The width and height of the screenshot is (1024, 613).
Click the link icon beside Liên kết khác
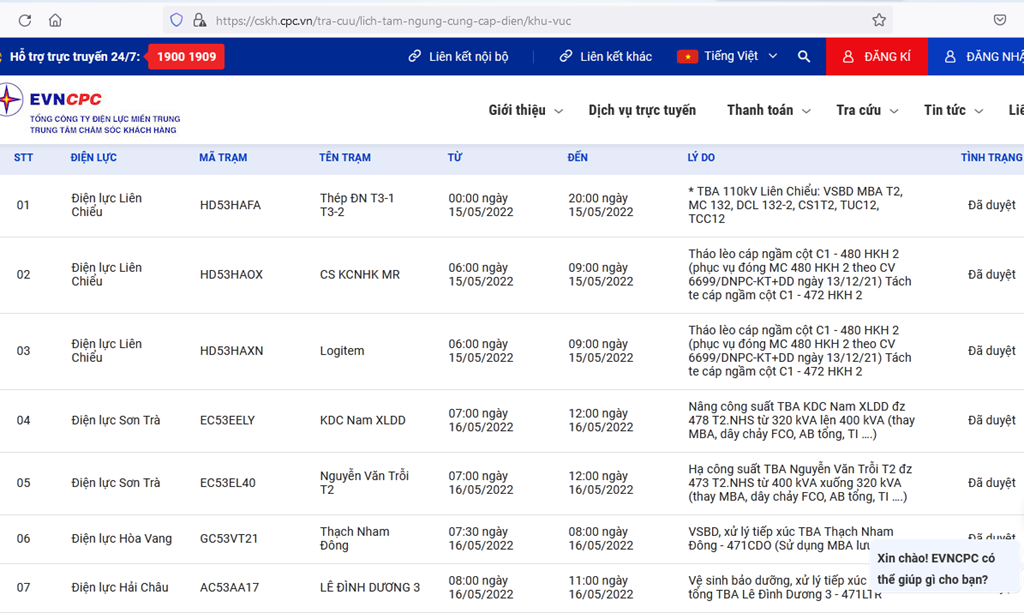pos(566,57)
